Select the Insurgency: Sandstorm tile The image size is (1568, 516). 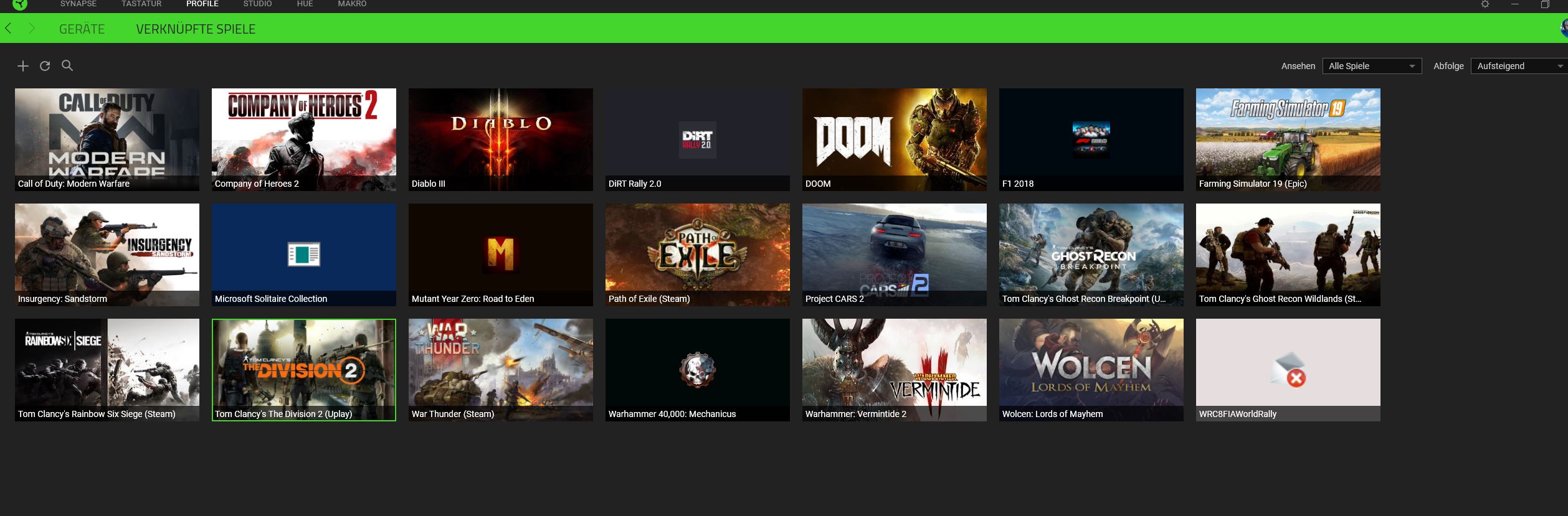tap(107, 255)
